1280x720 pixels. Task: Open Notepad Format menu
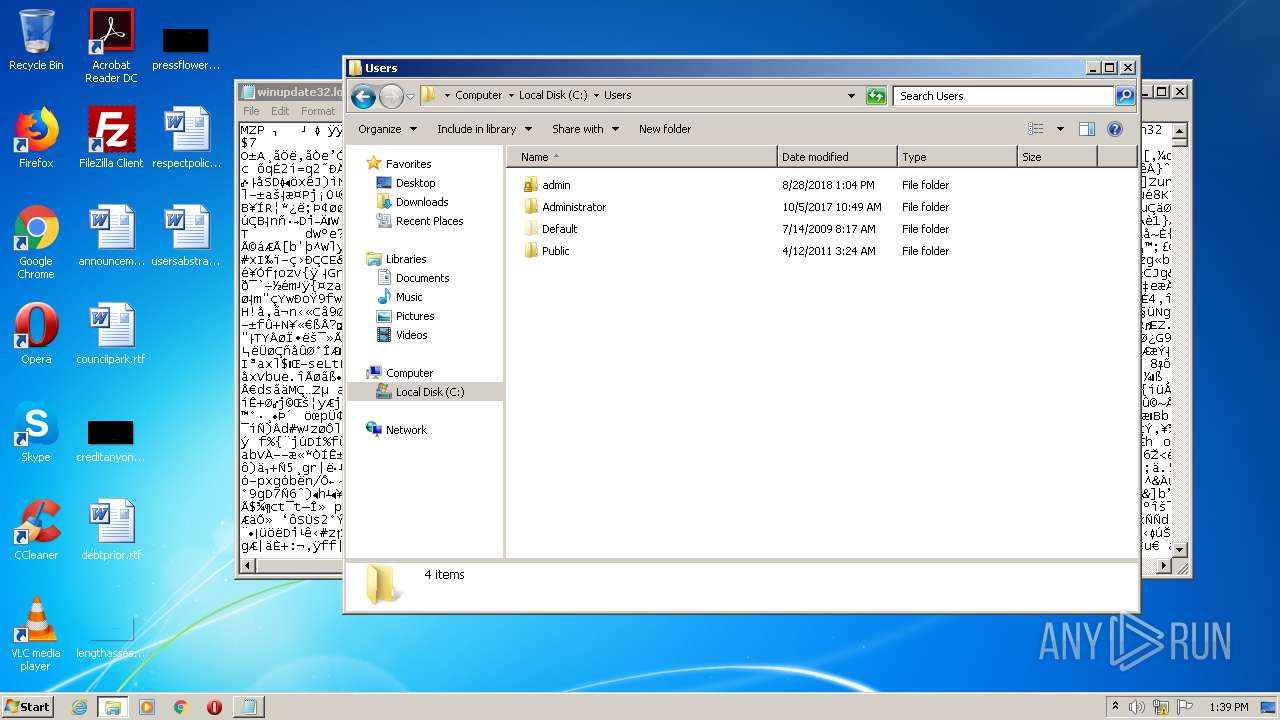318,111
